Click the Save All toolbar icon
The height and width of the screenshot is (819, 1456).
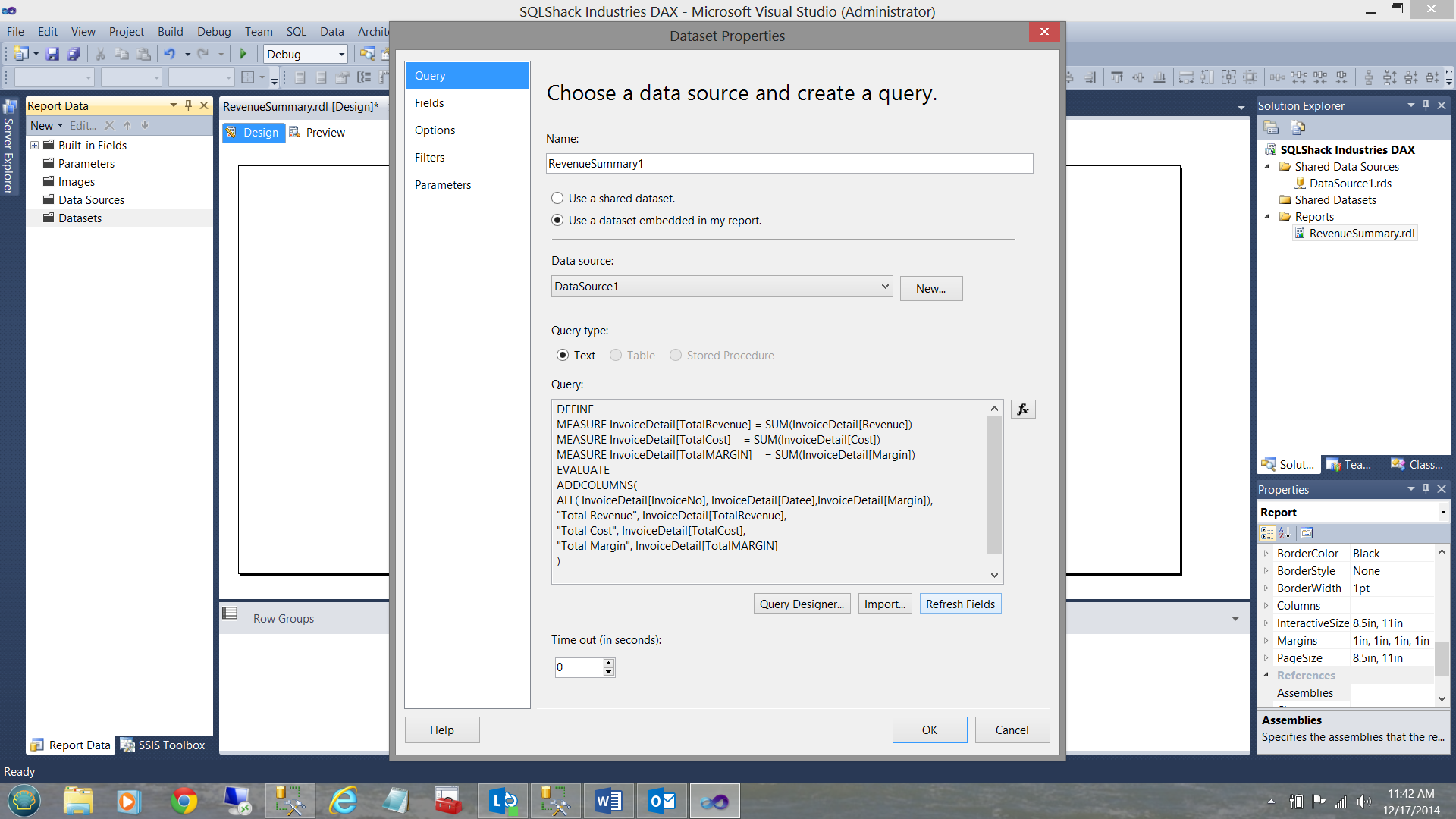[74, 54]
